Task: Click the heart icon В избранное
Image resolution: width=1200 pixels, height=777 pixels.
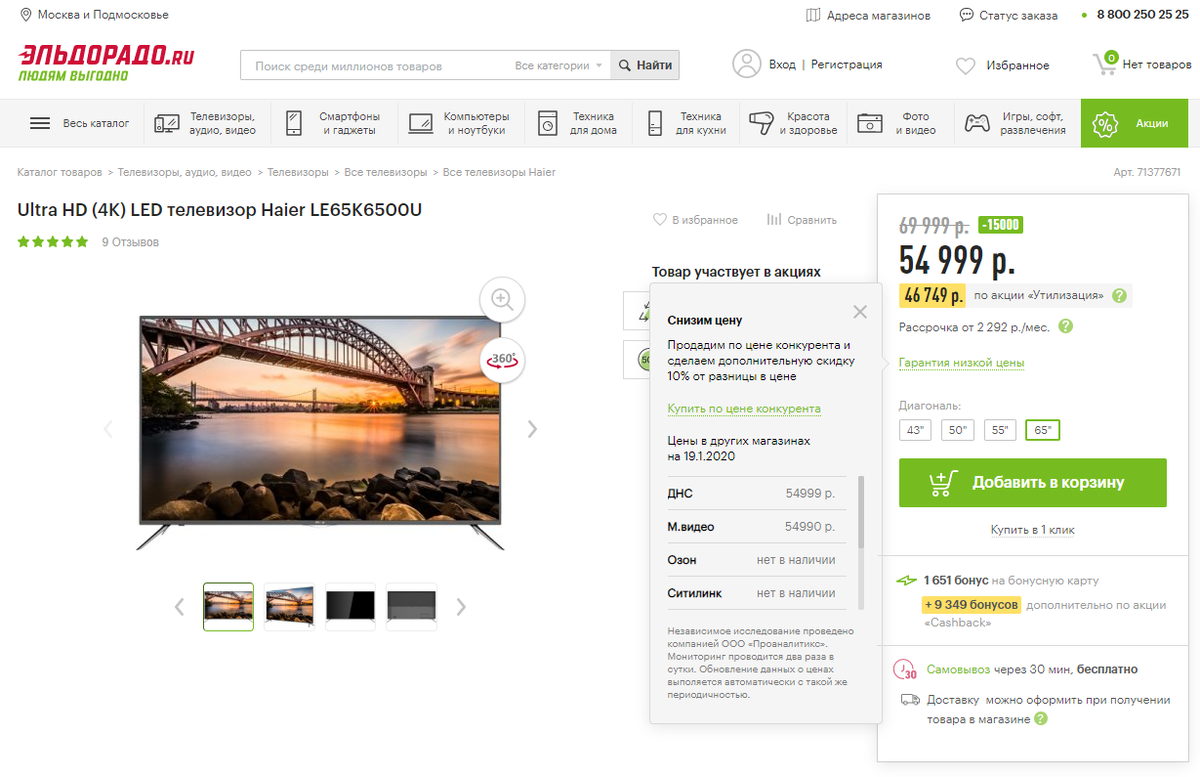Action: [659, 219]
